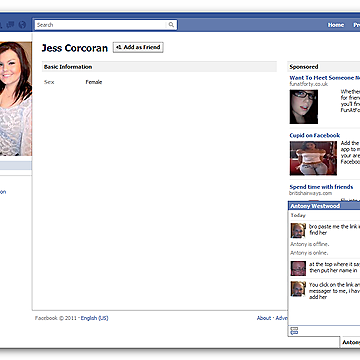Click the 'Jess Corcoran' name heading
360x360 pixels.
tap(75, 48)
